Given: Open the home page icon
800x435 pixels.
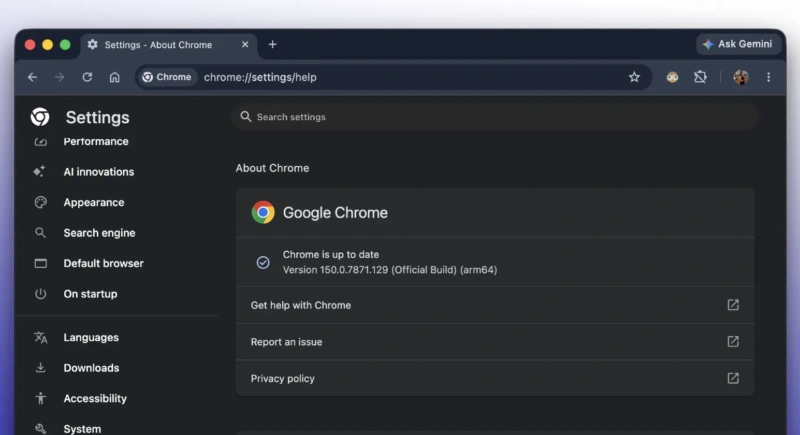Looking at the screenshot, I should pyautogui.click(x=114, y=77).
